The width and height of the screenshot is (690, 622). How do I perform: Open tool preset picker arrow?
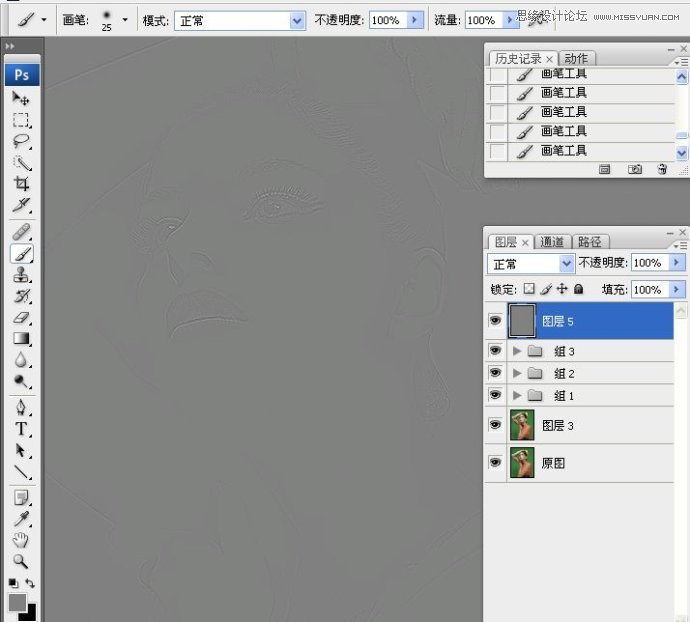44,20
